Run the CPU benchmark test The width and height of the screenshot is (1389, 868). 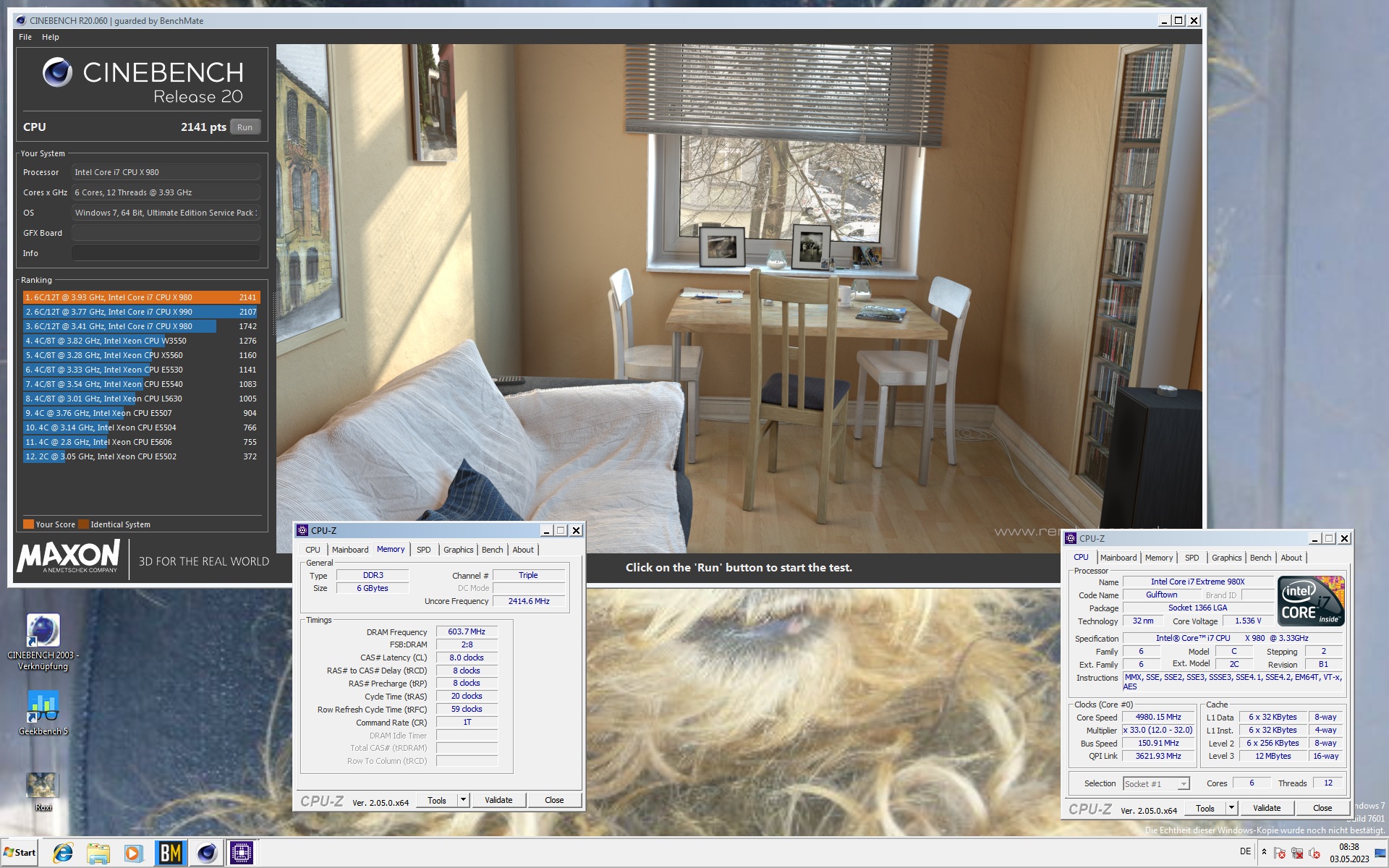pos(245,127)
